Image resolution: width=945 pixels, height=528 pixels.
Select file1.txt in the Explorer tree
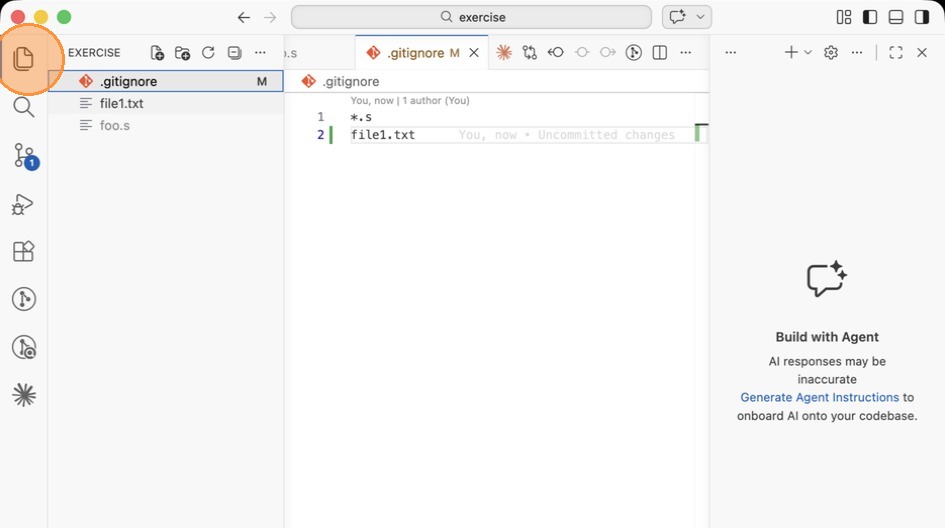pos(122,103)
